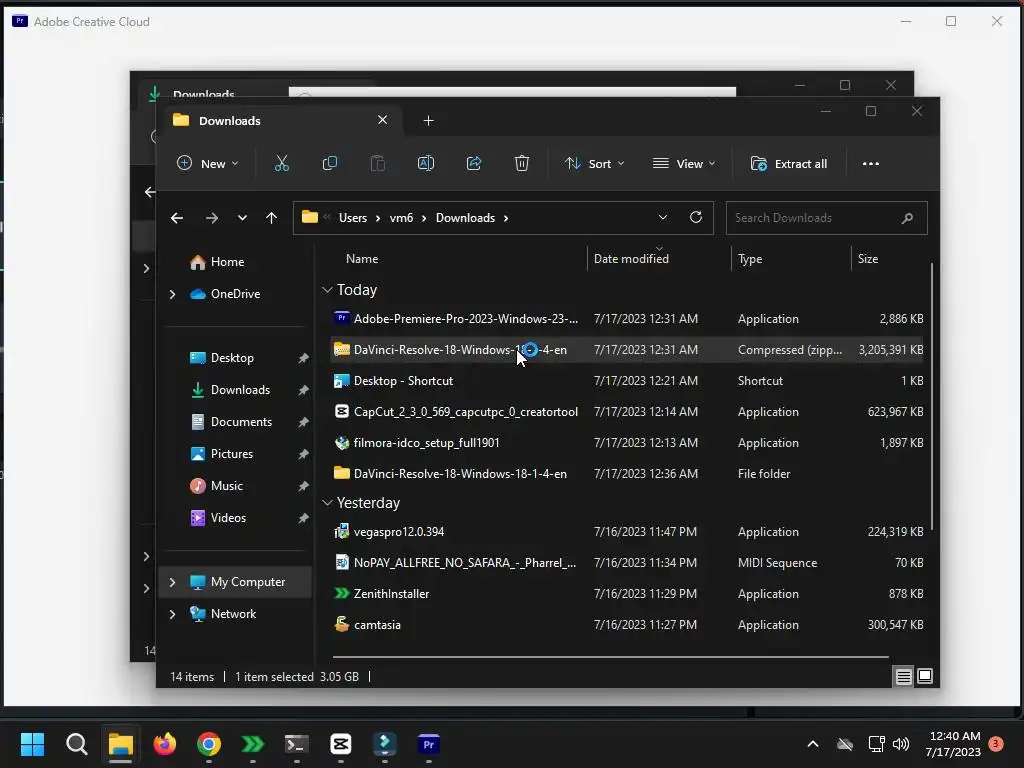
Task: Click the Copy icon in toolbar
Action: pos(330,163)
